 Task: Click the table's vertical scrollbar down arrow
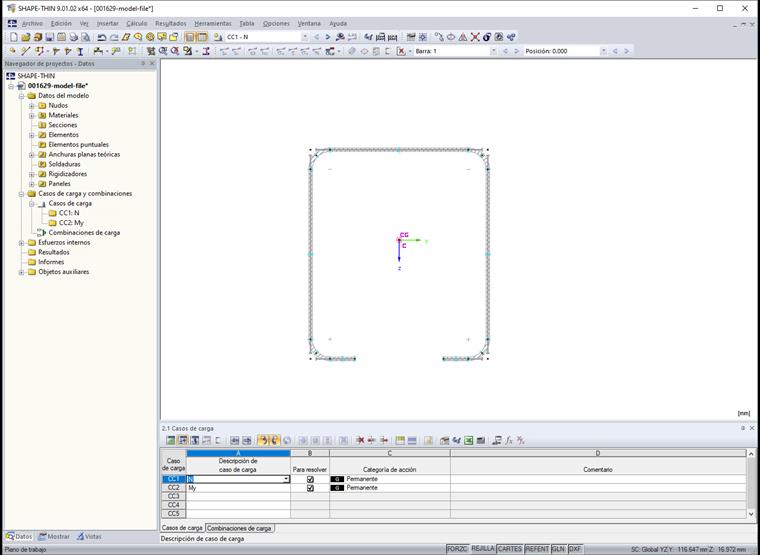(751, 514)
